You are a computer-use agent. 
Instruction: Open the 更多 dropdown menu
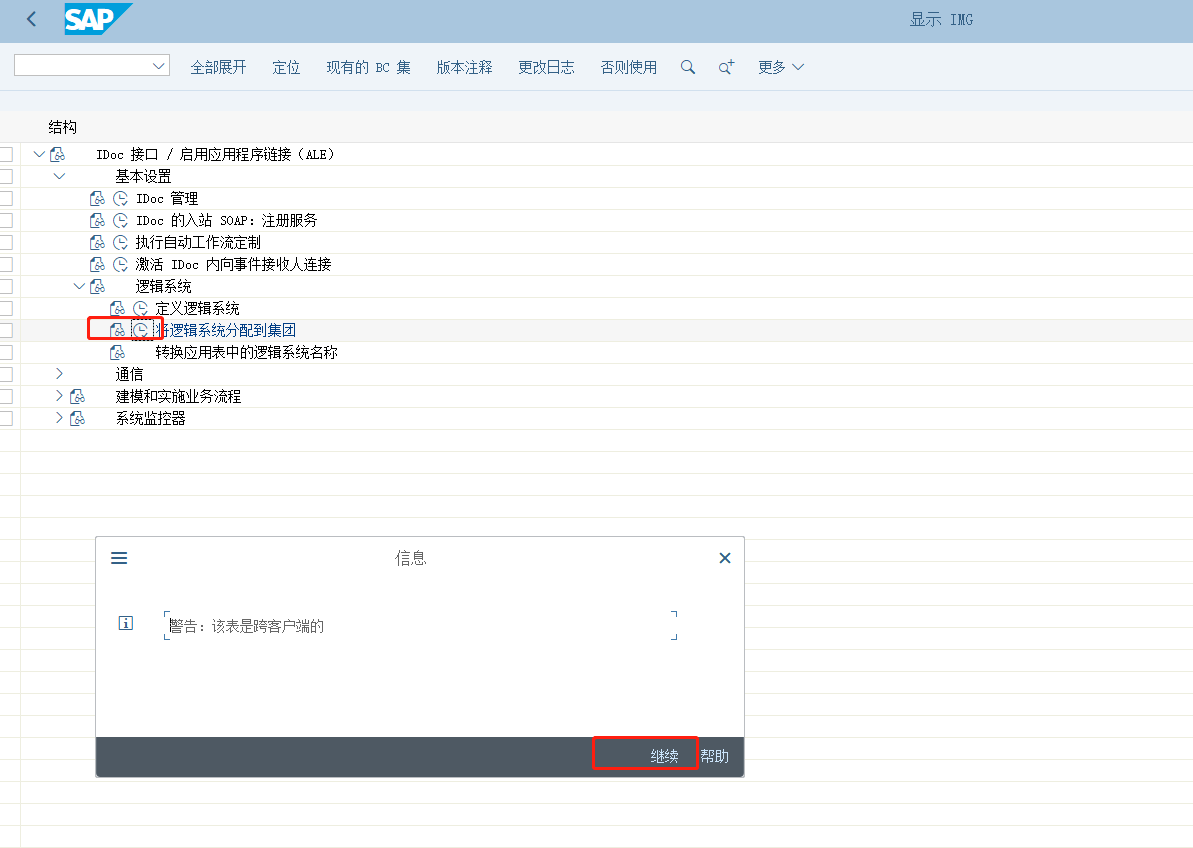tap(780, 67)
